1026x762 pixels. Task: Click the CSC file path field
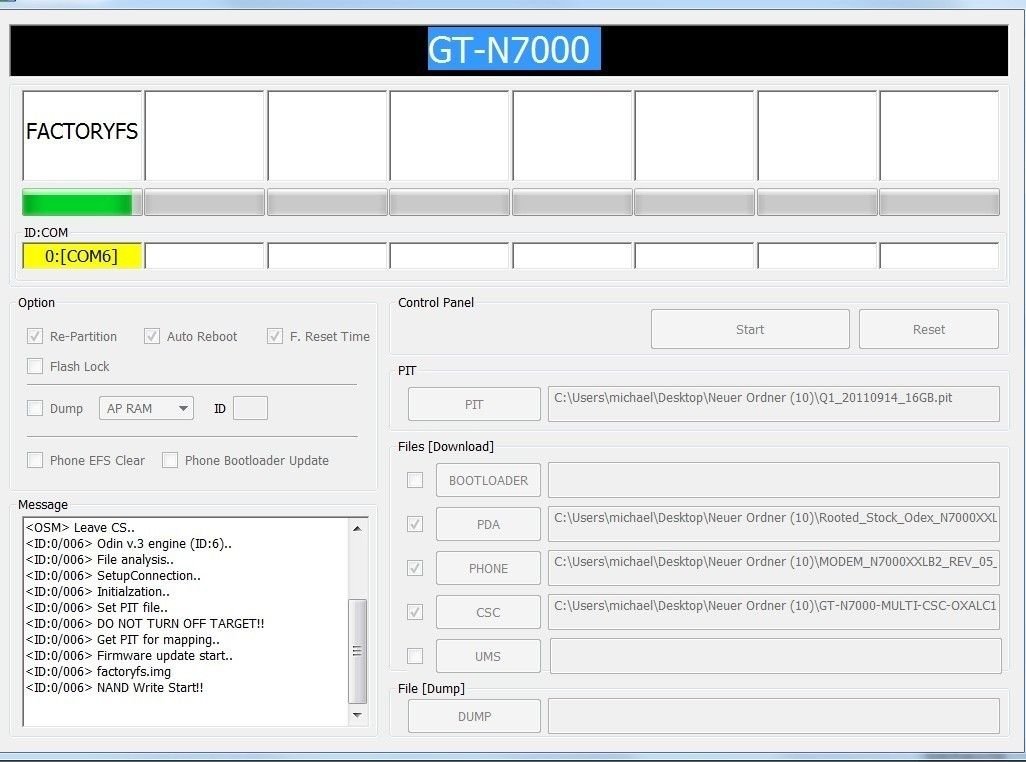(773, 612)
